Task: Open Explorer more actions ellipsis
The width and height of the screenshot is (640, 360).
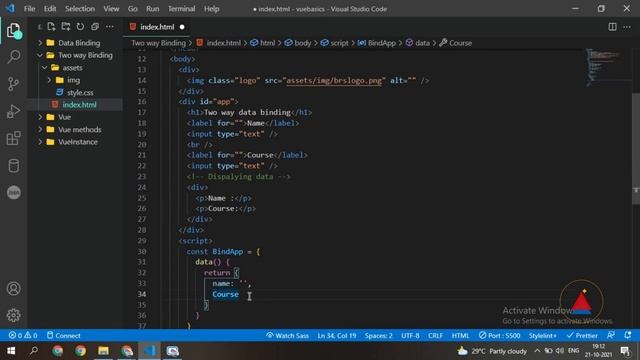Action: click(x=110, y=27)
